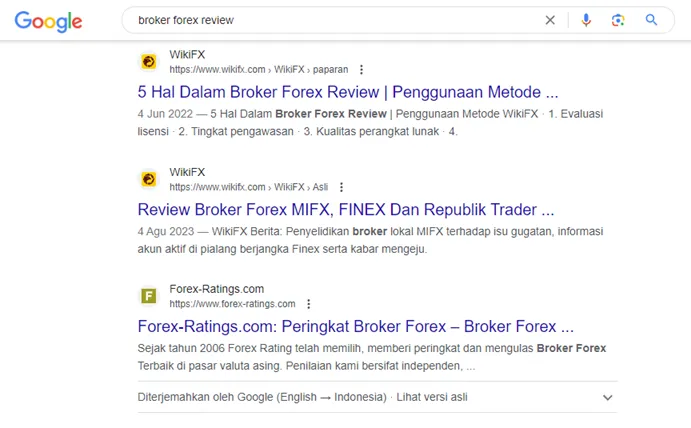The image size is (691, 428).
Task: Click the 'Forex-Ratings.com' site name
Action: (x=216, y=289)
